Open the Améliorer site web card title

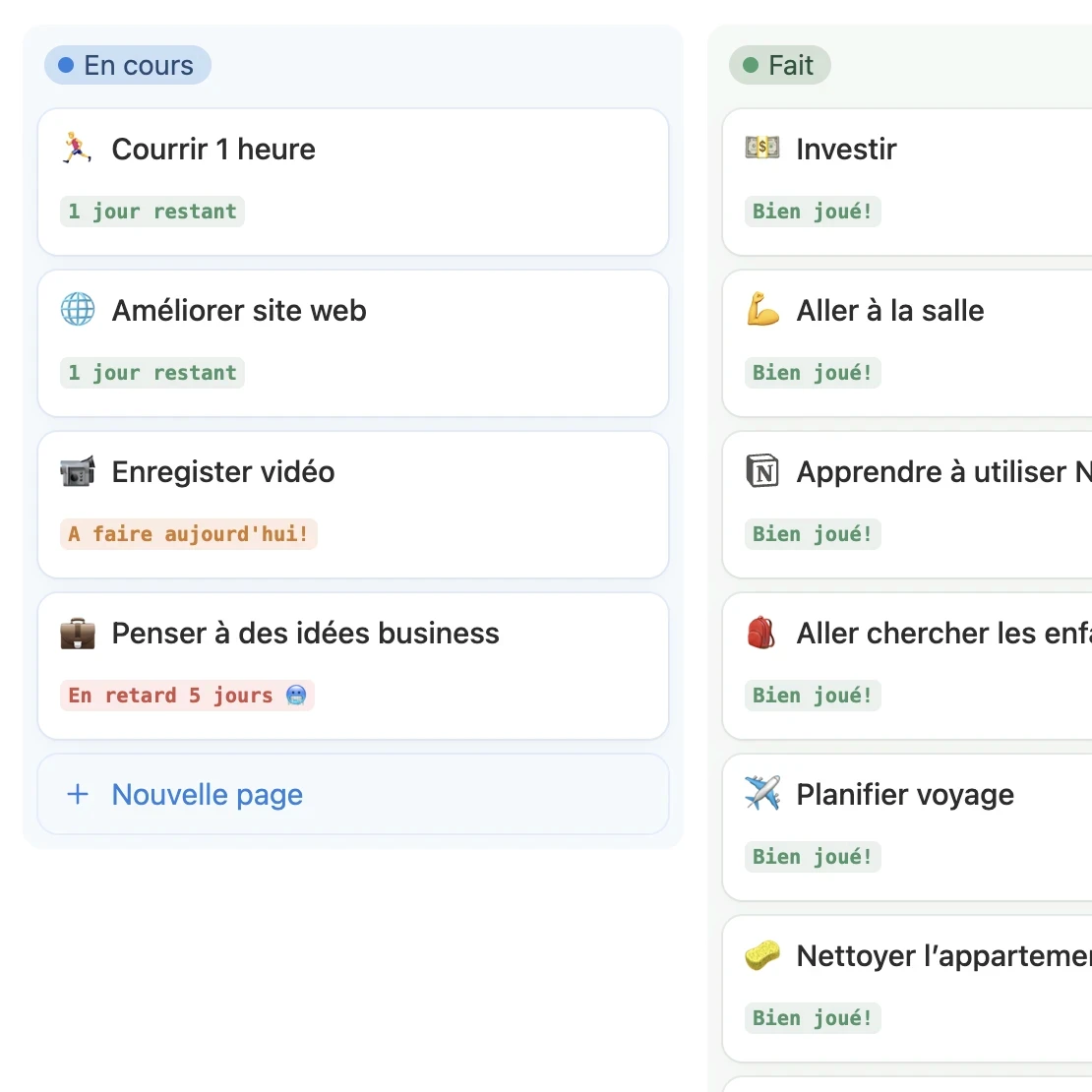[239, 311]
